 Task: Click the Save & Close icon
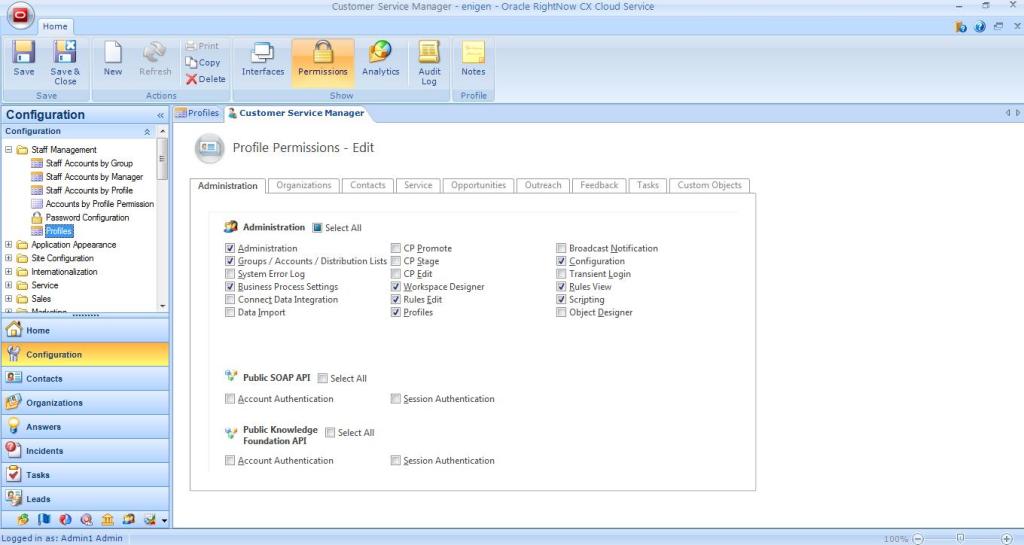65,60
